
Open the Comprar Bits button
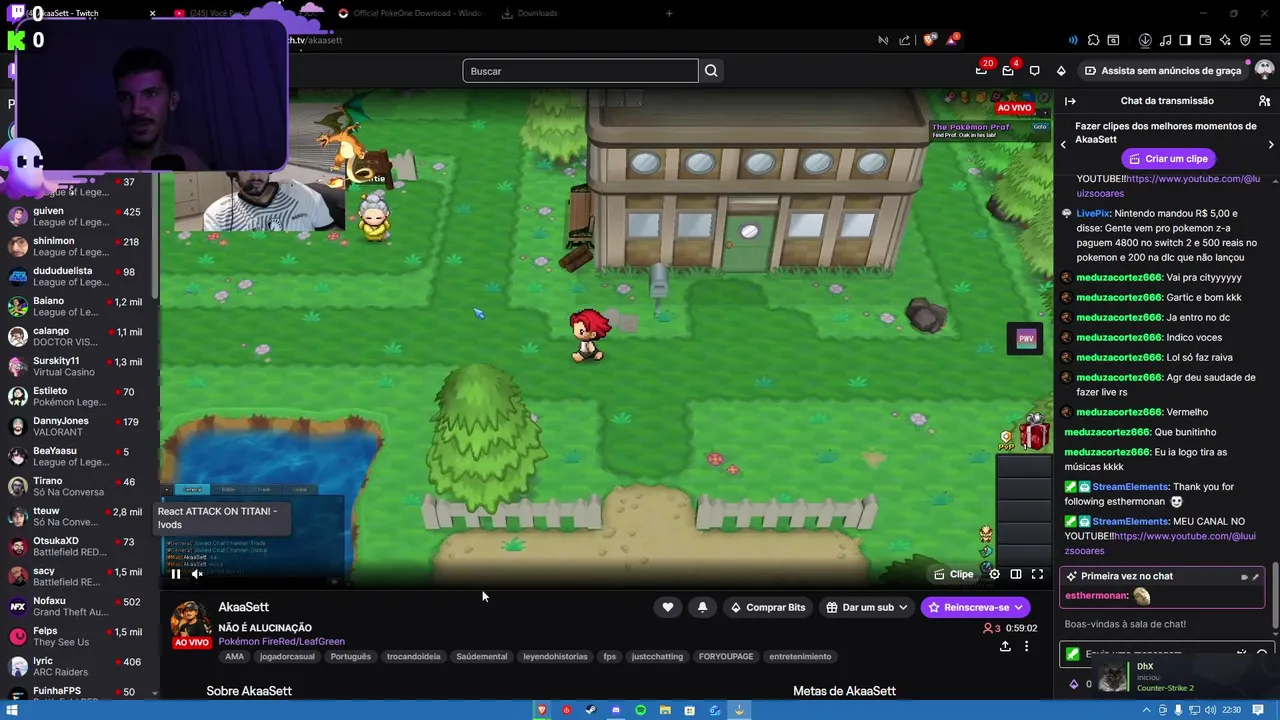(767, 607)
